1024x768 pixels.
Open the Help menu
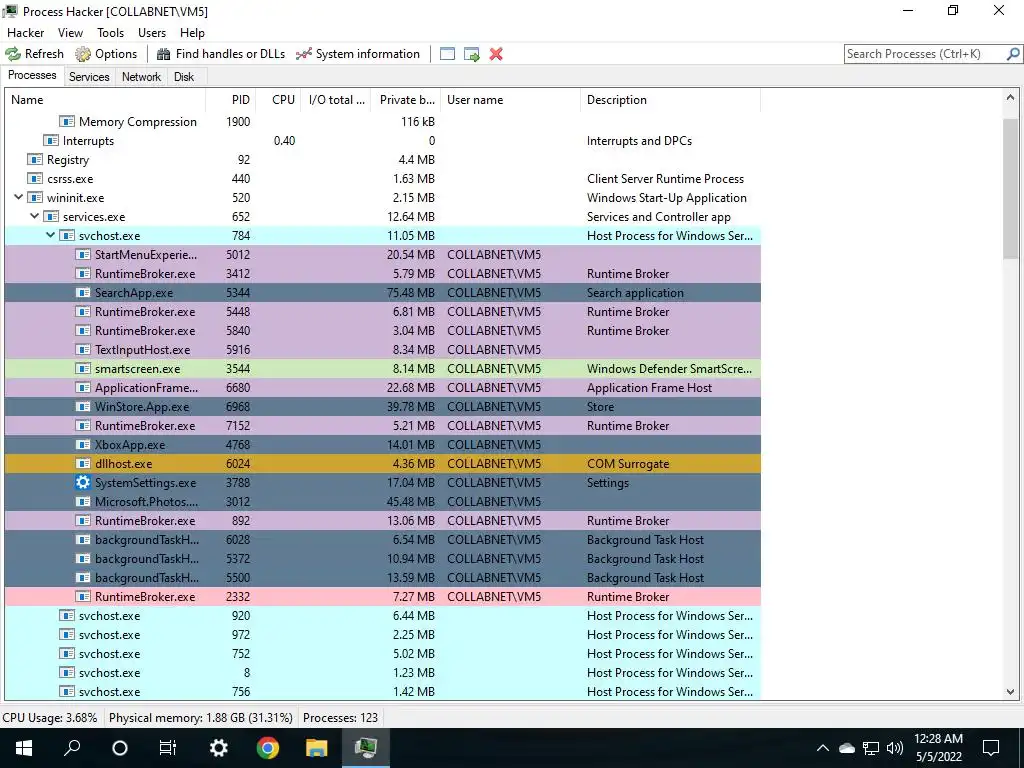pyautogui.click(x=192, y=33)
